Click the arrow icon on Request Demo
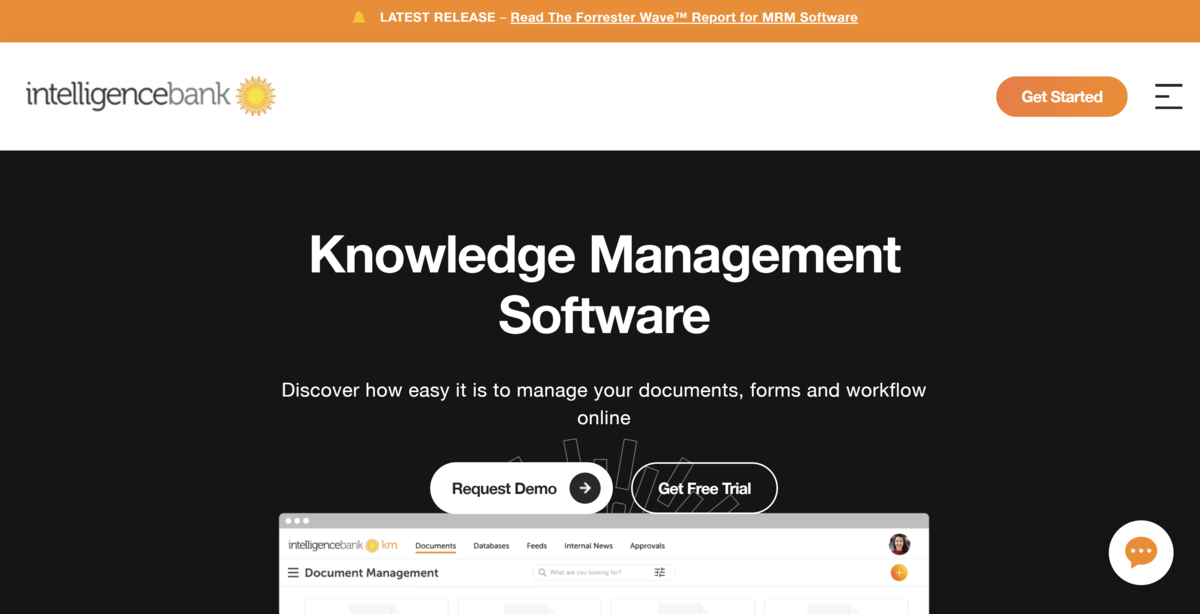Screen dimensions: 1200x614 pyautogui.click(x=585, y=488)
